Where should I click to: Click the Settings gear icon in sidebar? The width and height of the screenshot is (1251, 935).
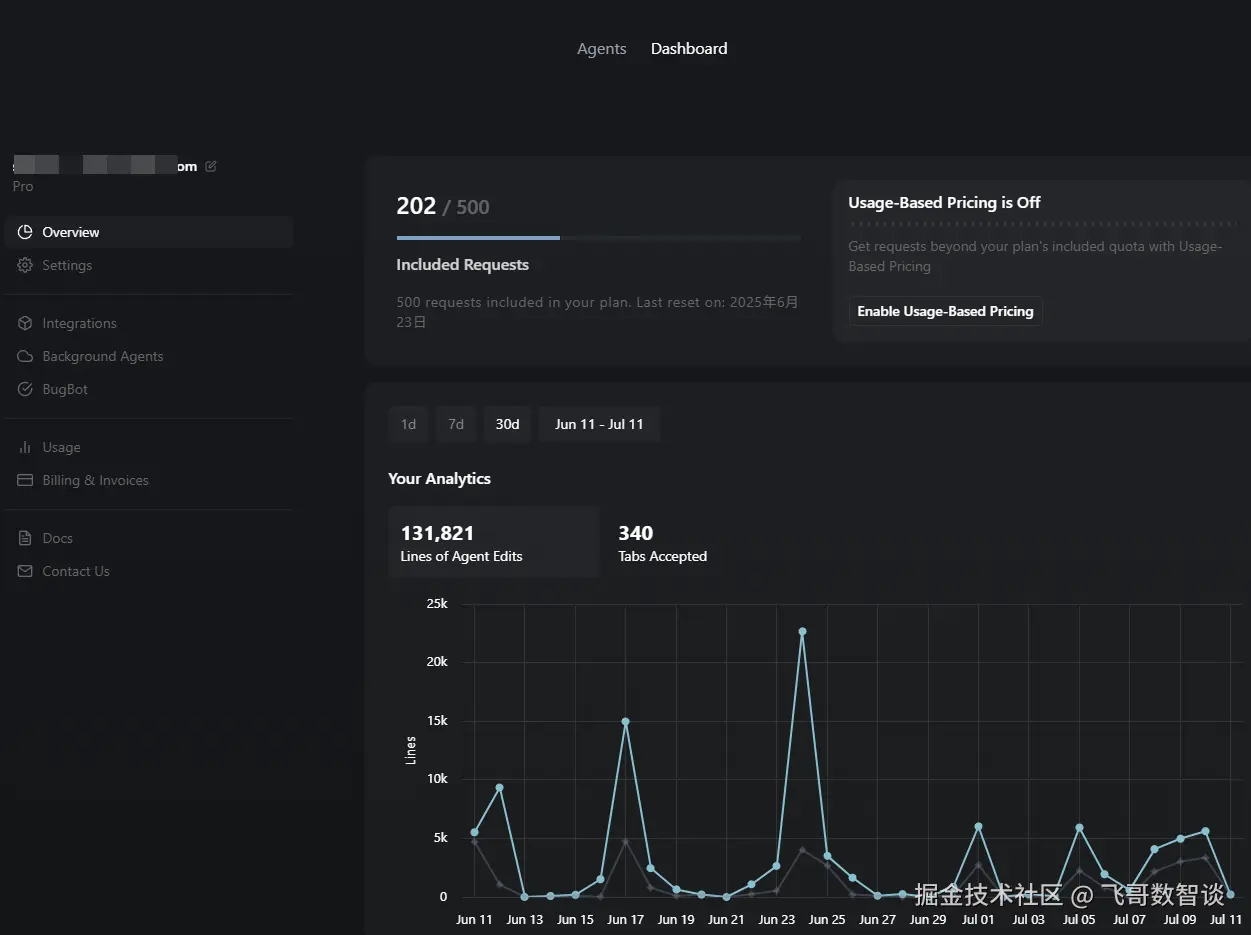tap(25, 265)
